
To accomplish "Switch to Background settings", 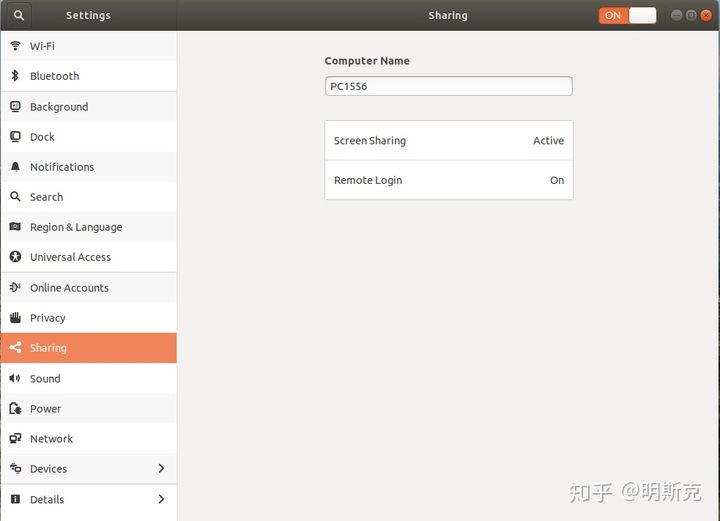I will point(89,106).
